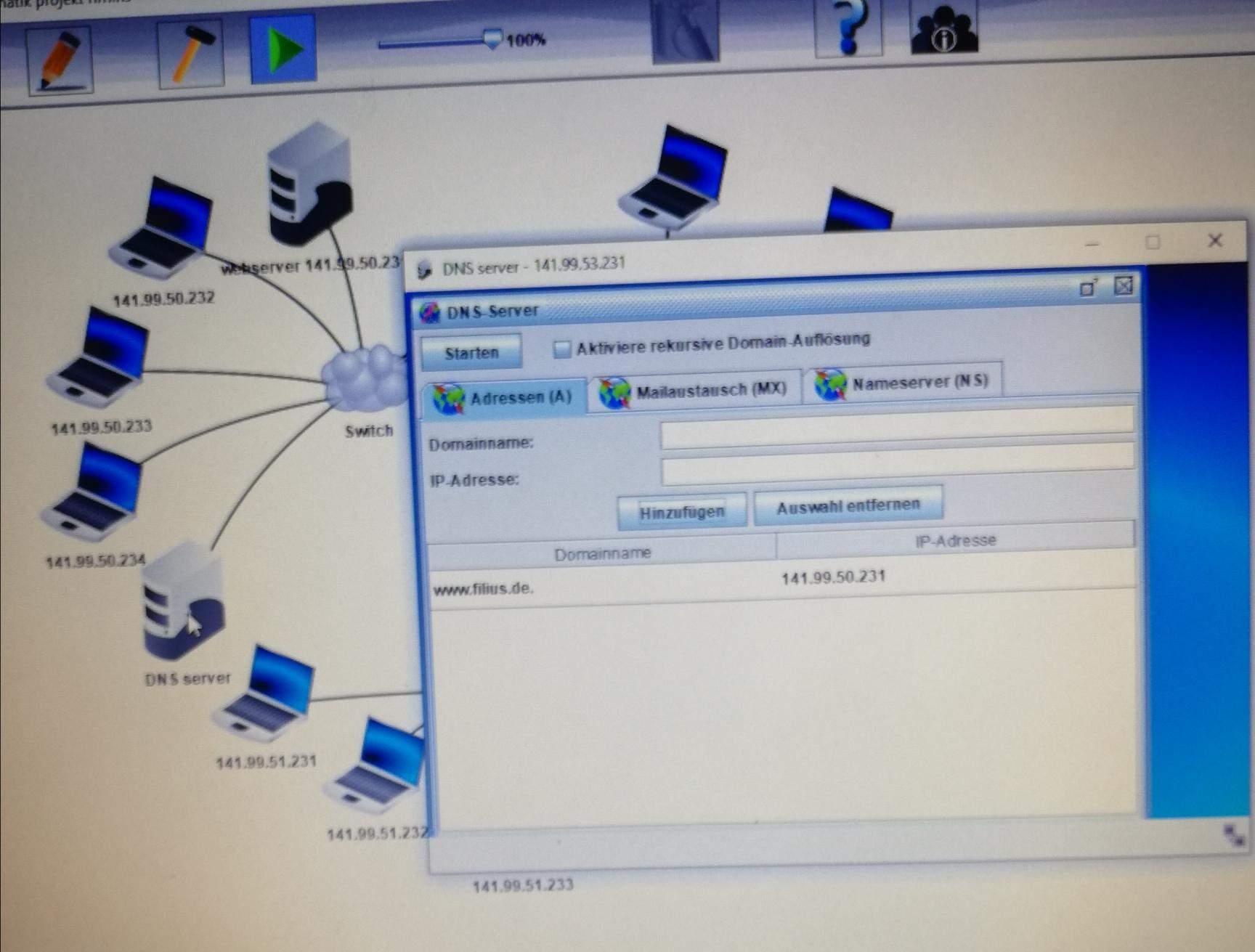Viewport: 1255px width, 952px height.
Task: Select the 141.99.50.231 table cell
Action: pos(834,577)
